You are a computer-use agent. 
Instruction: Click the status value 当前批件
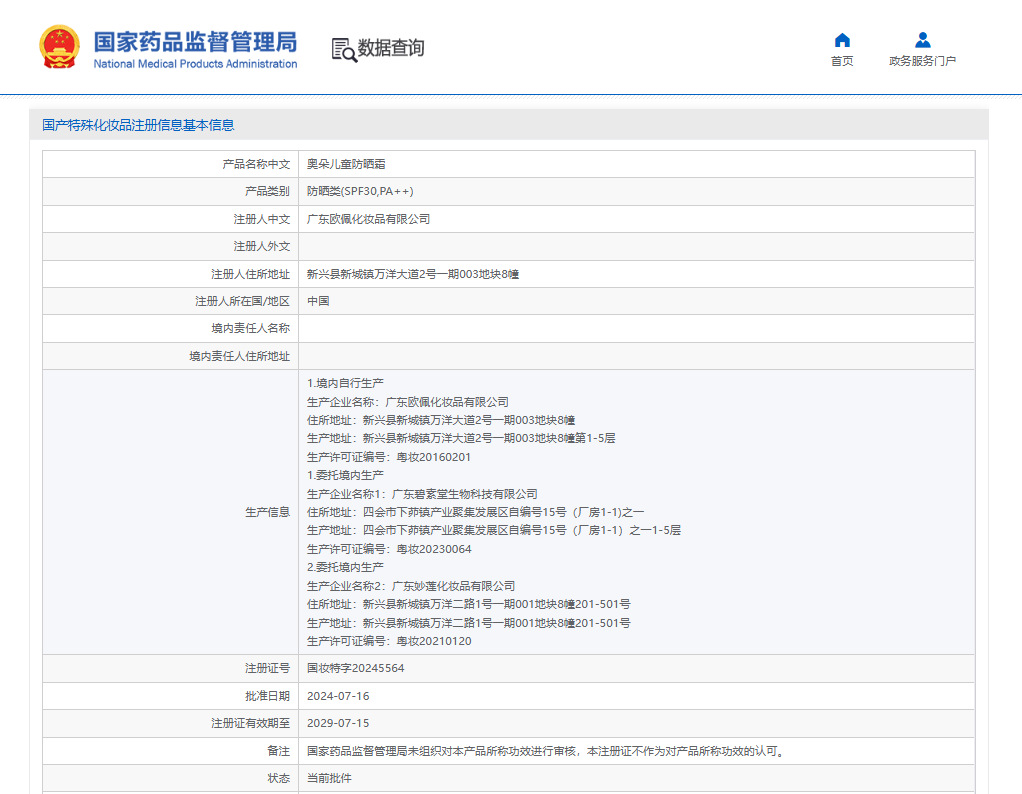(329, 778)
